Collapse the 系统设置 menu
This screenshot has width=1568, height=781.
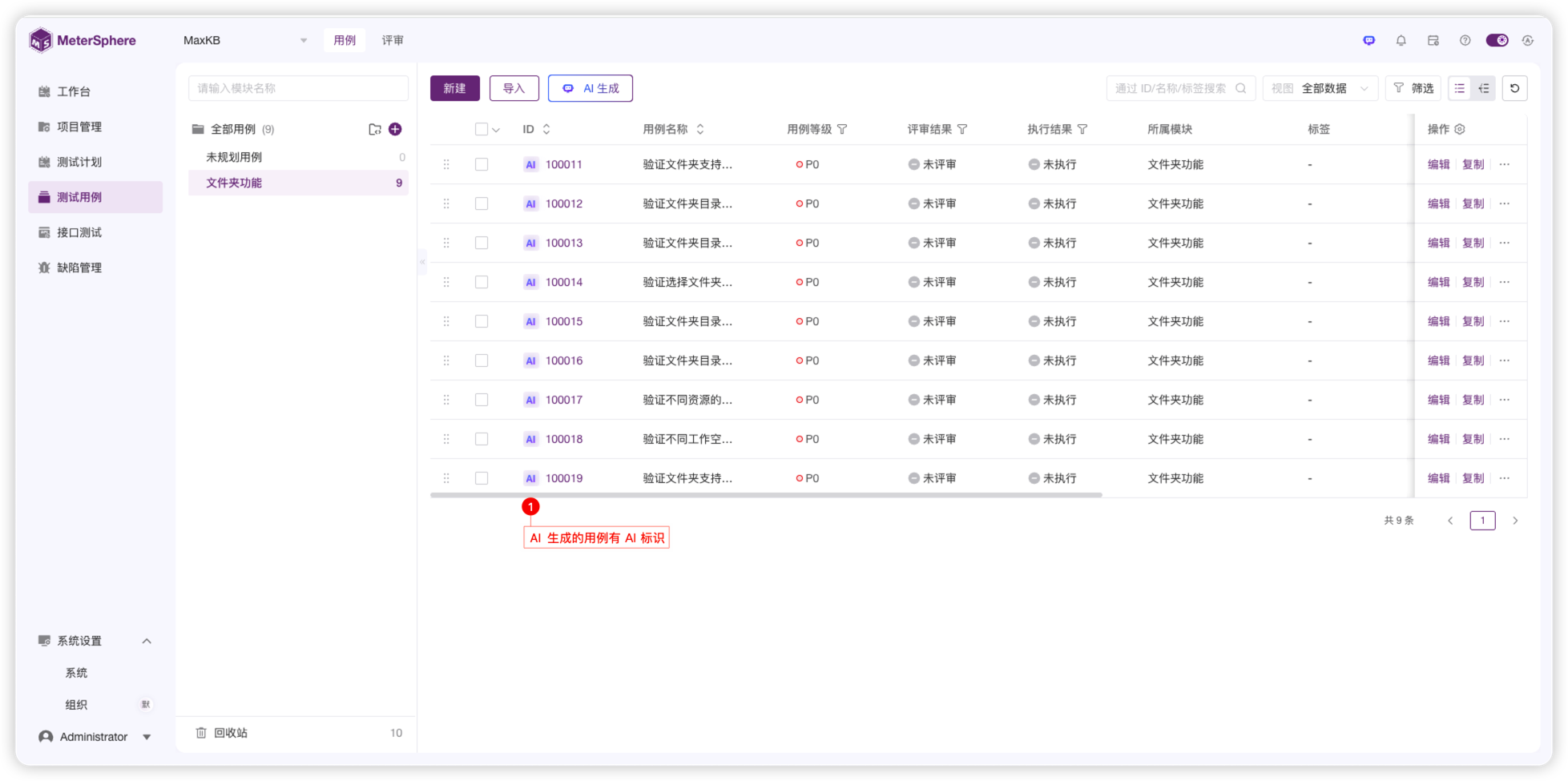pyautogui.click(x=147, y=641)
